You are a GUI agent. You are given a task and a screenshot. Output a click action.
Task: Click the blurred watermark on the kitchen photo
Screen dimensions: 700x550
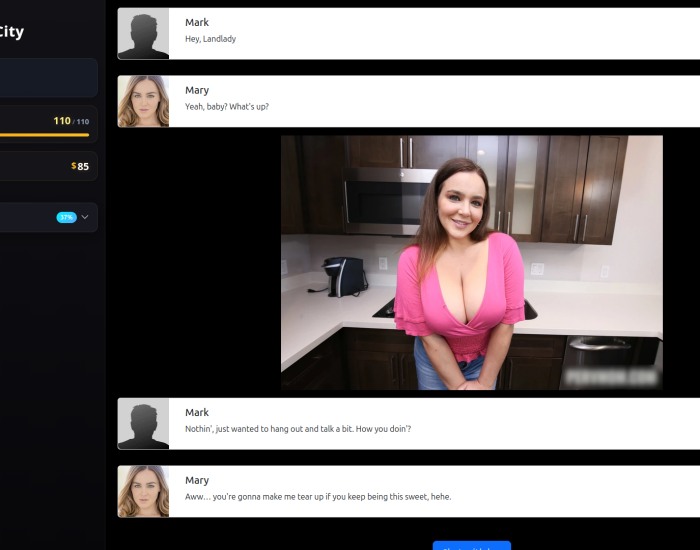pyautogui.click(x=611, y=377)
